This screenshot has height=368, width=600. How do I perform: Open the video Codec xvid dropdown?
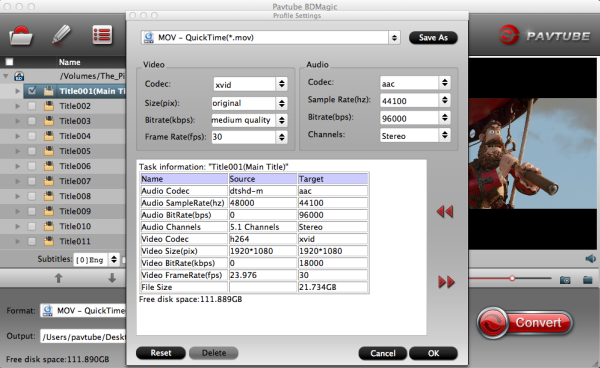[x=250, y=84]
